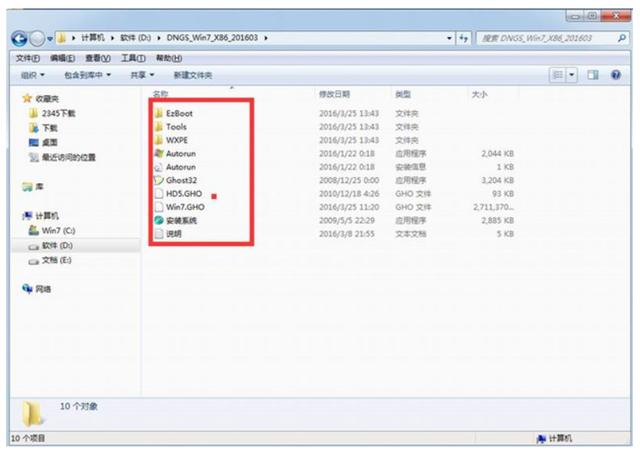Select the WXPE folder icon
Image resolution: width=640 pixels, height=452 pixels.
tap(159, 140)
